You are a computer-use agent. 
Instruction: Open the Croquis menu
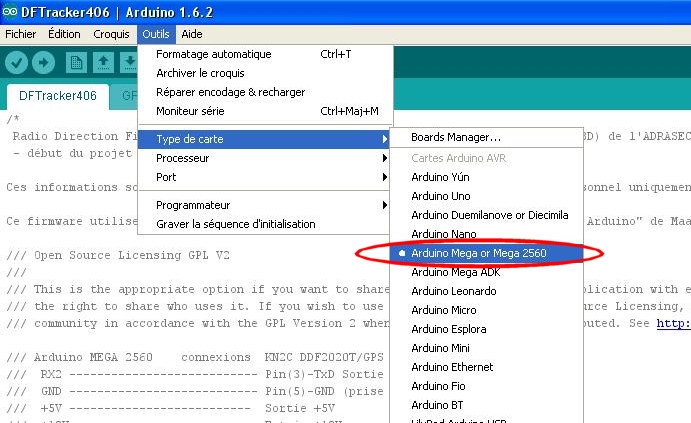click(x=111, y=34)
